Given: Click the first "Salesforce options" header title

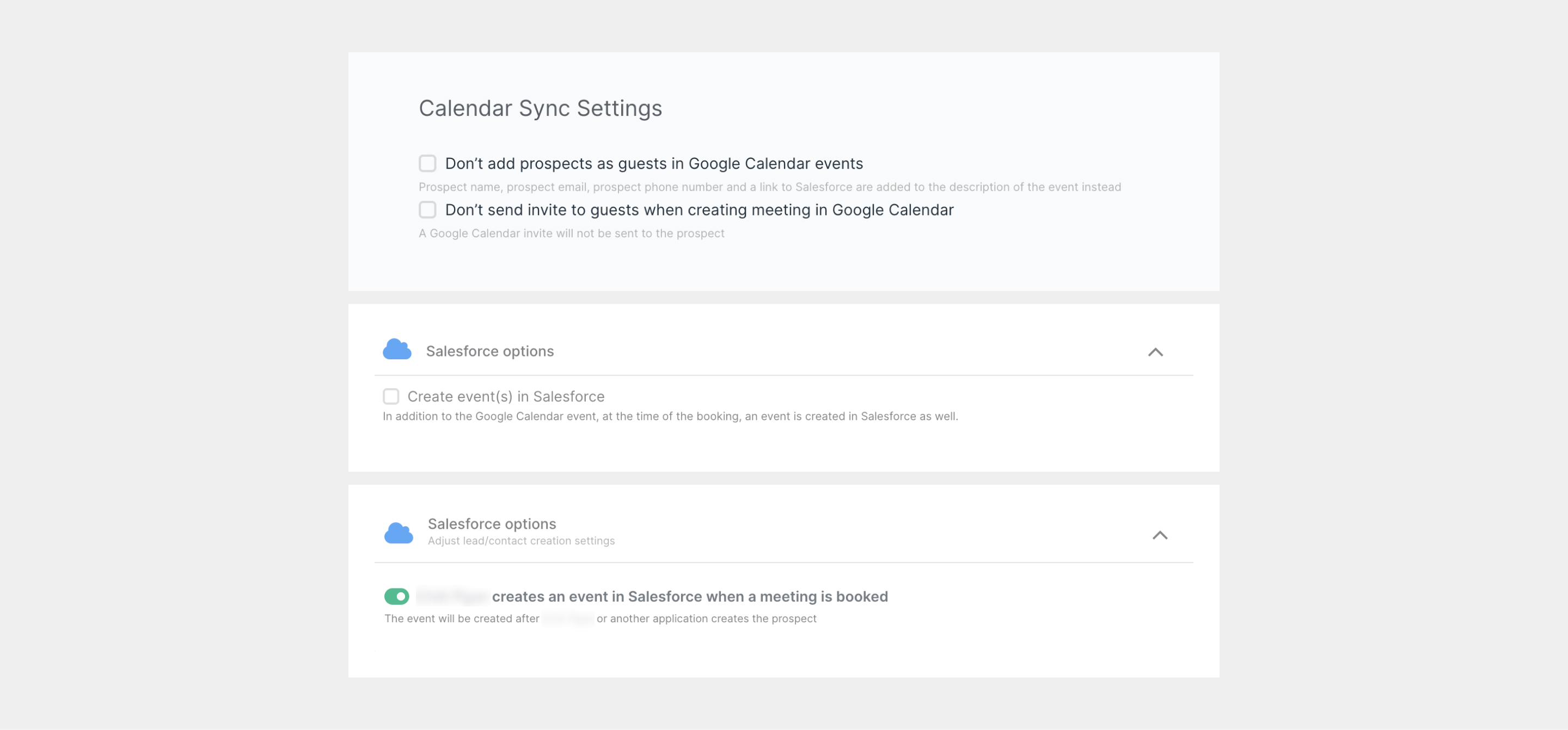Looking at the screenshot, I should tap(489, 351).
